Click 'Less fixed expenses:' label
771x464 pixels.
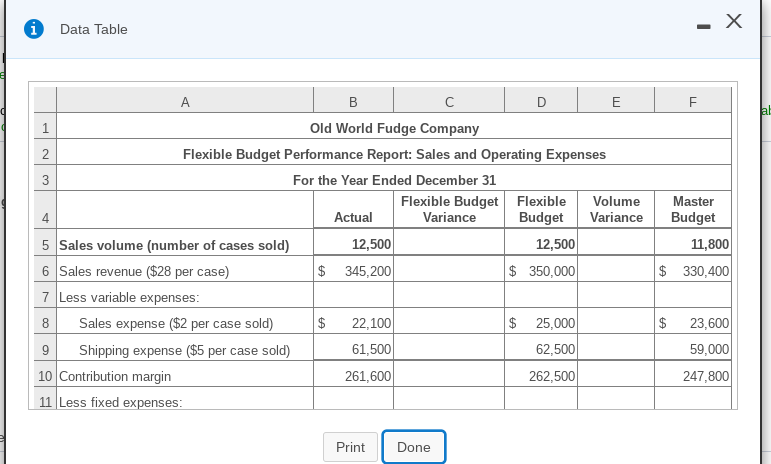coord(120,402)
